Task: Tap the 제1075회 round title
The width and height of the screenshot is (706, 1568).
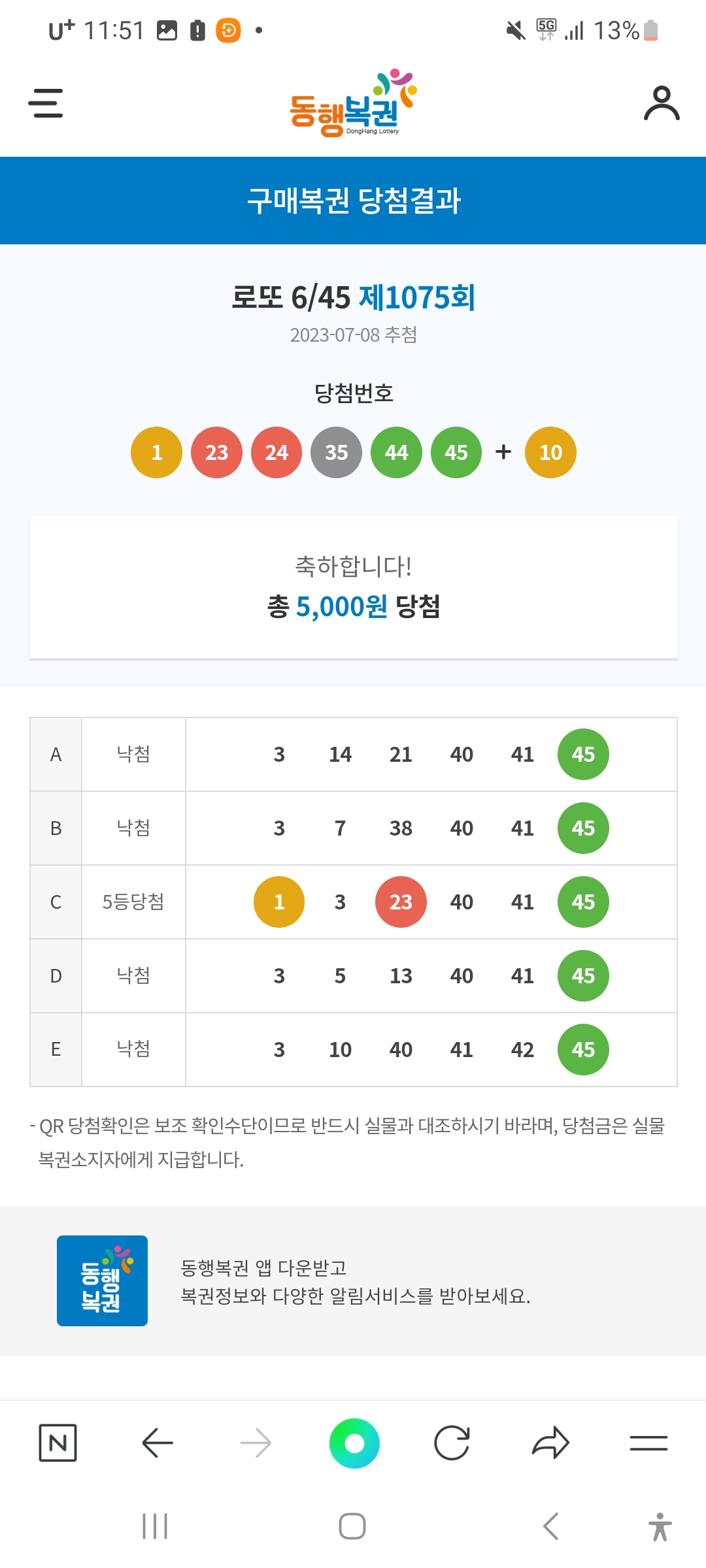Action: [417, 298]
